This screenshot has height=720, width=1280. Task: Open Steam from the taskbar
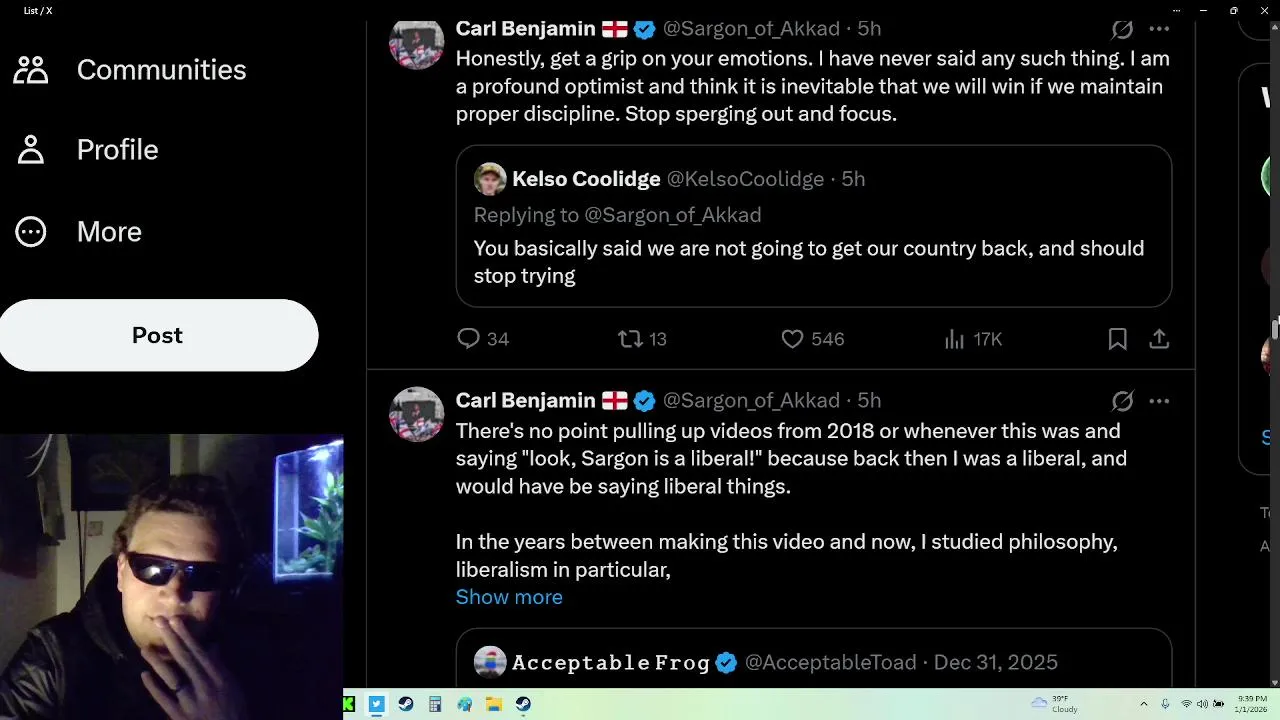[x=405, y=704]
